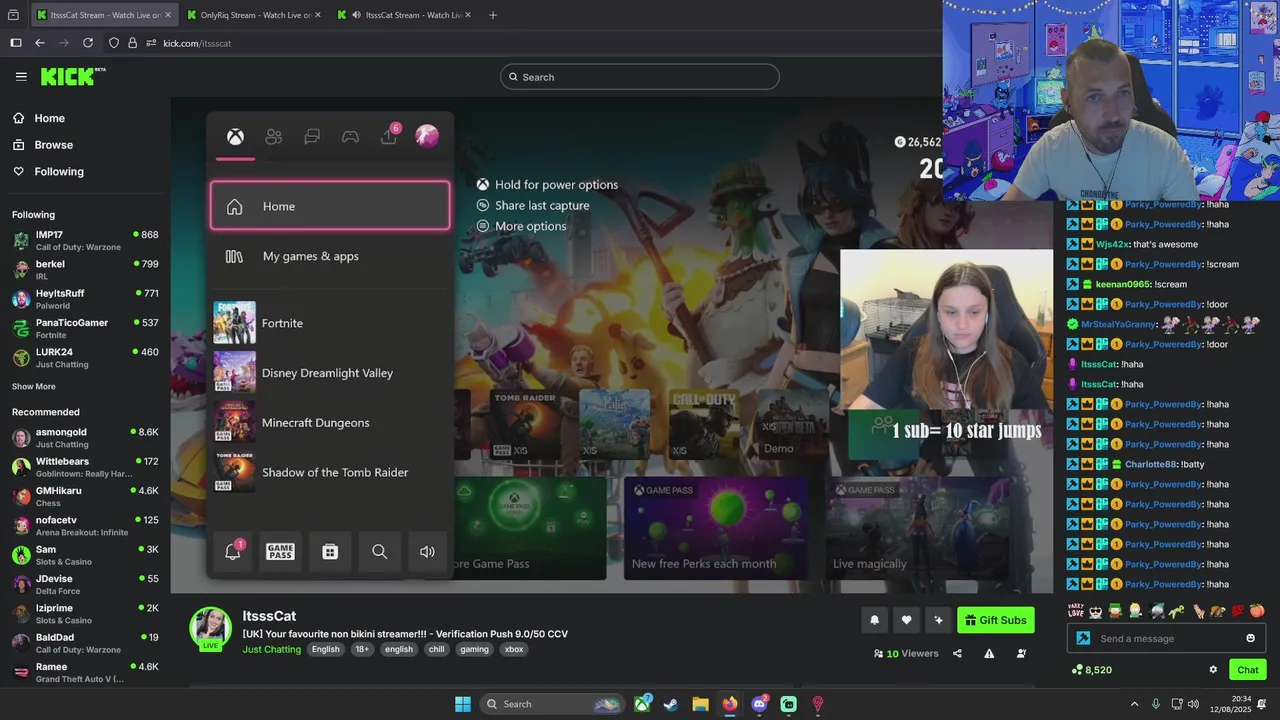1280x720 pixels.
Task: Click the green Chat send button
Action: [x=1247, y=670]
